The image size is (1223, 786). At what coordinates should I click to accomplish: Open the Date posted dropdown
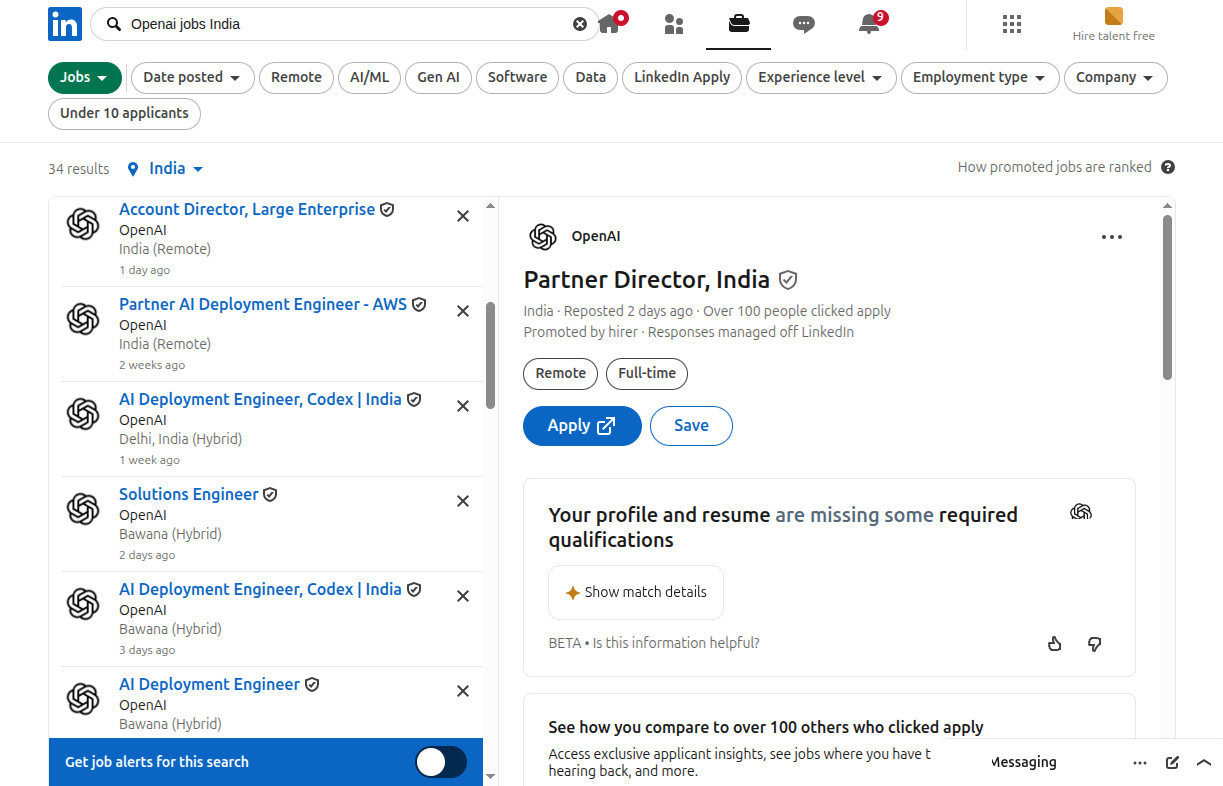pyautogui.click(x=191, y=77)
